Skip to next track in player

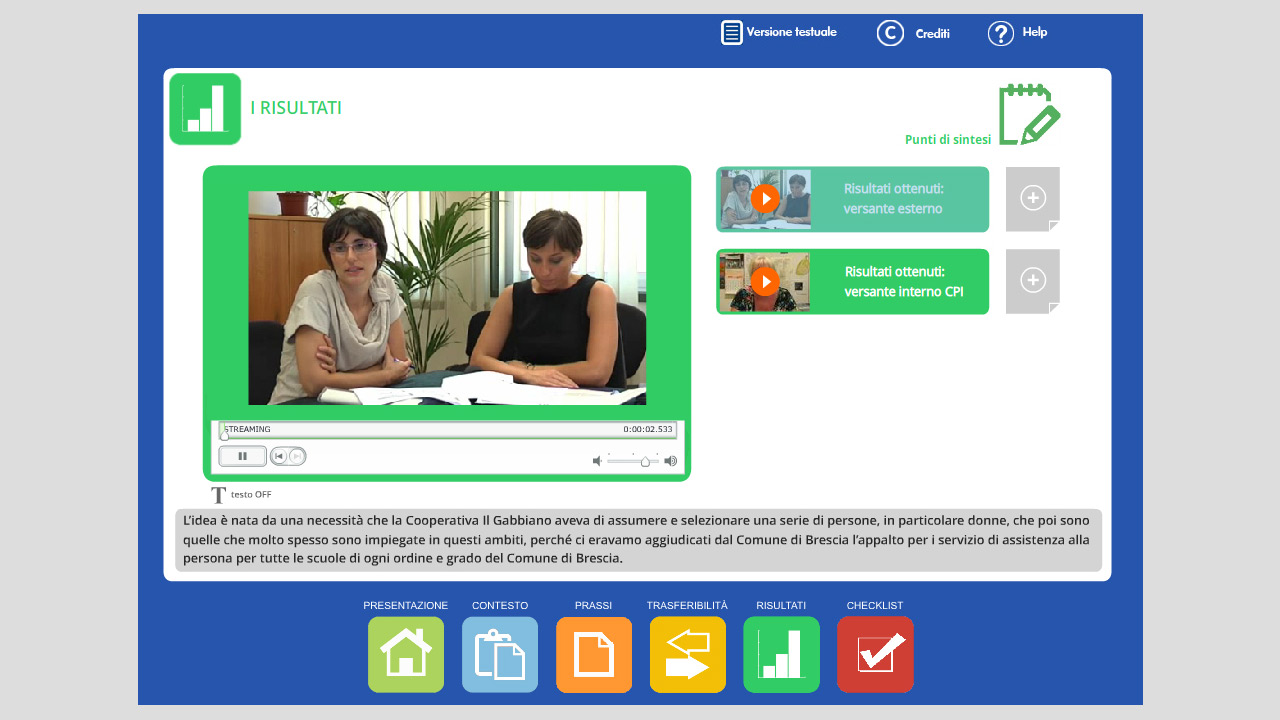[296, 456]
